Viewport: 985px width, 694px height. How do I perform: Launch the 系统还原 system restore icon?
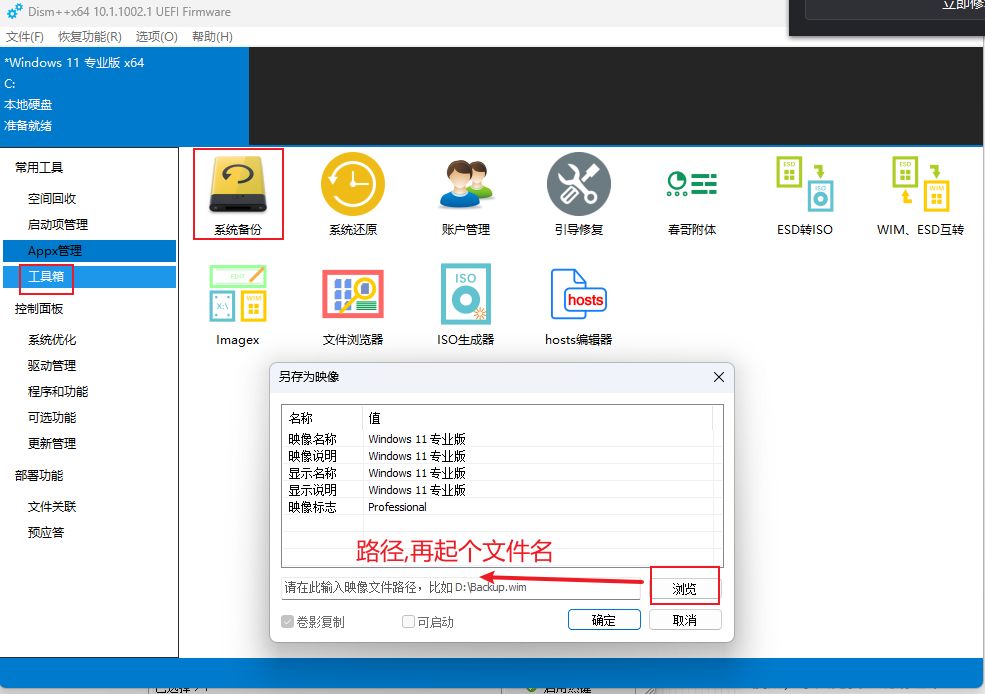coord(352,194)
